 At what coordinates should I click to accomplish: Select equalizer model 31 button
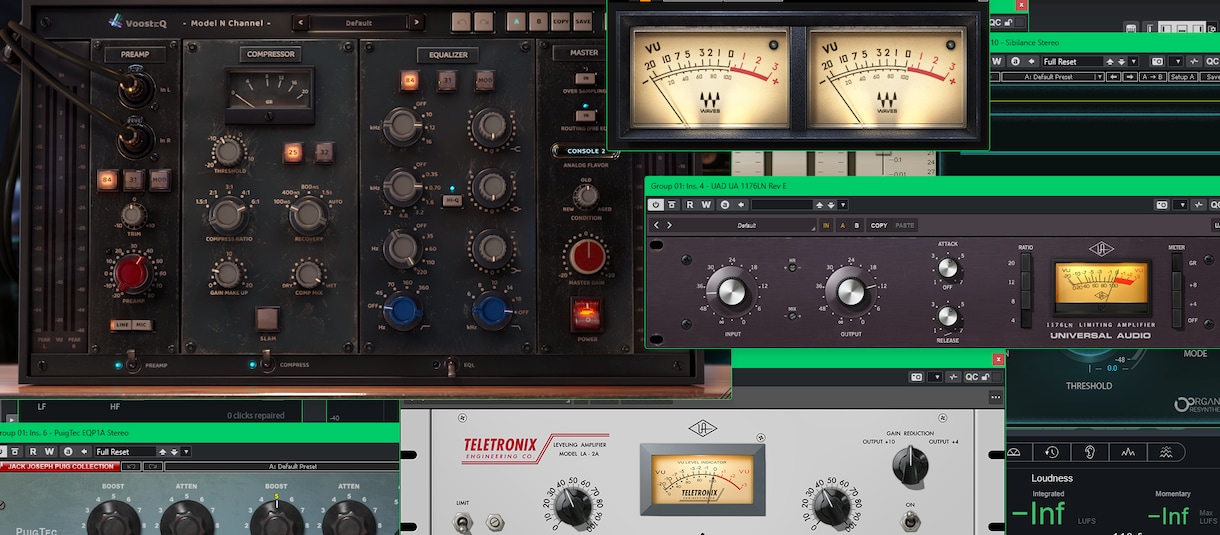[x=447, y=81]
